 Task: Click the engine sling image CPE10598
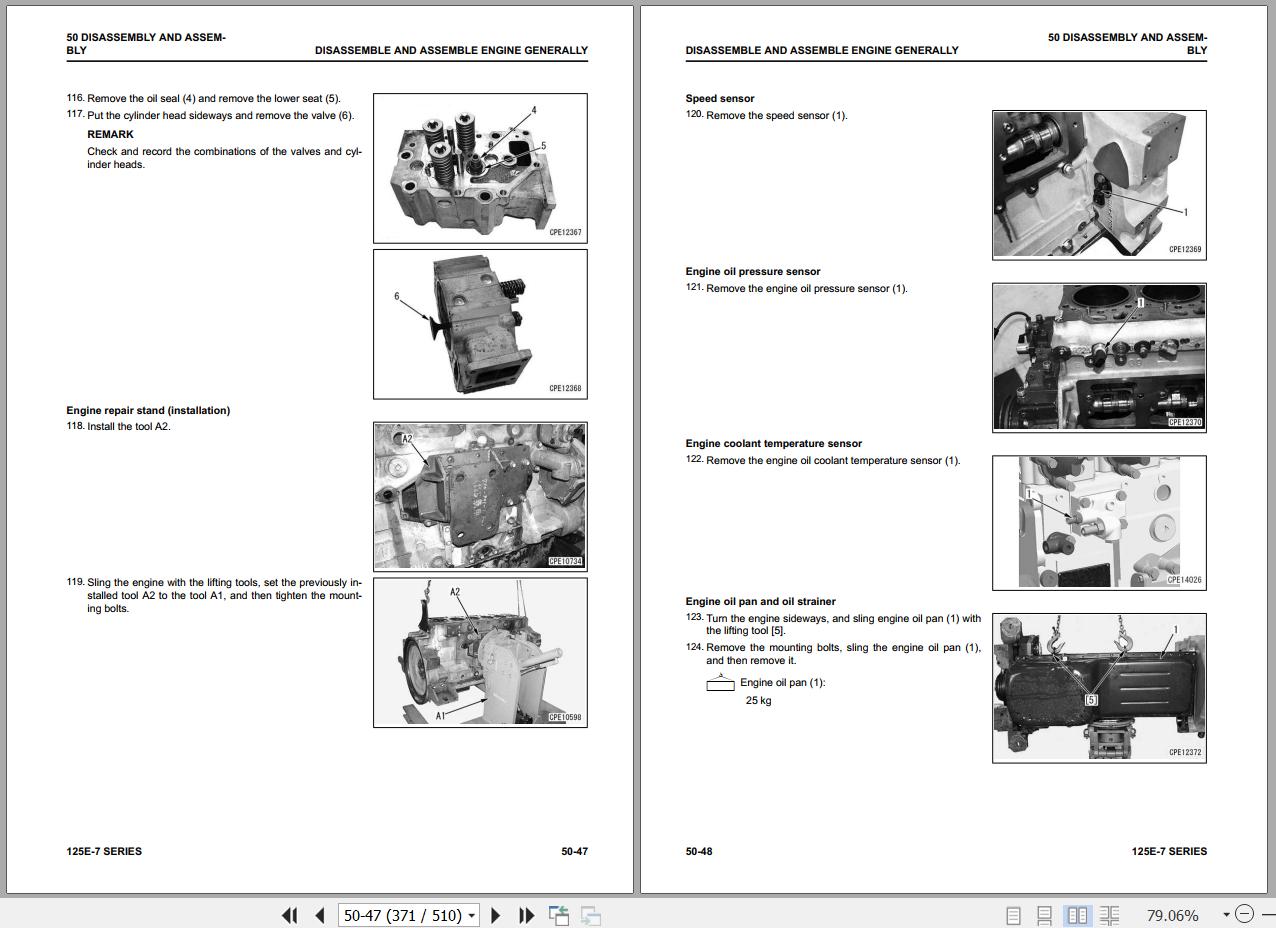[x=480, y=652]
